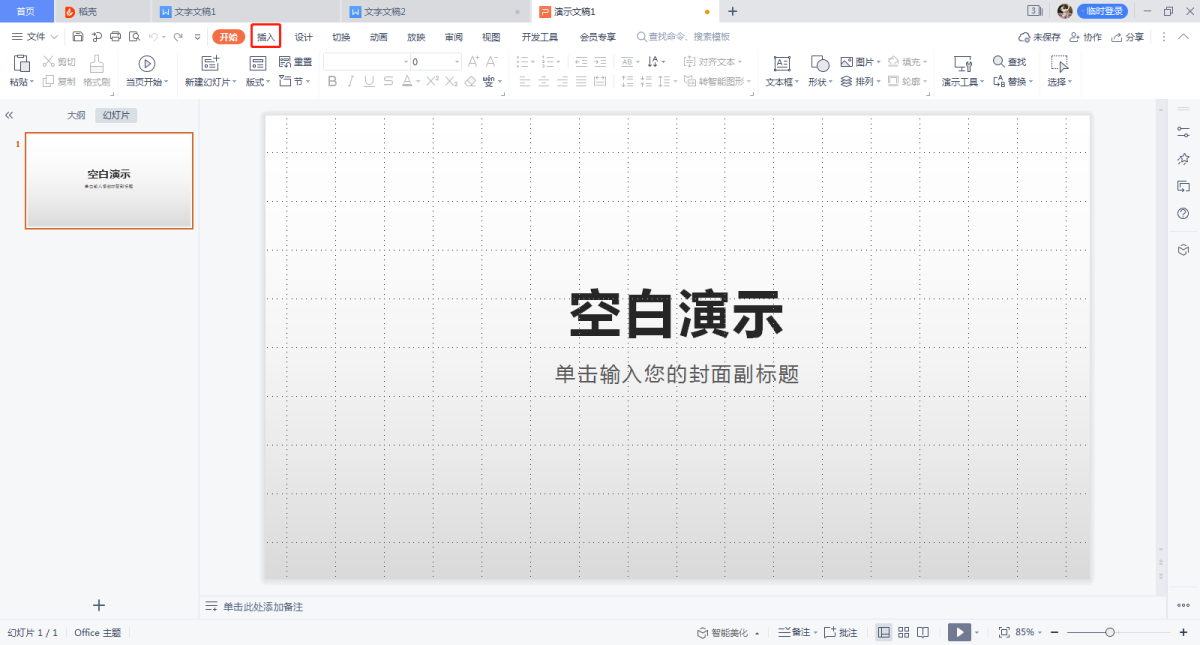The width and height of the screenshot is (1200, 645).
Task: Open the Insert (插入) ribbon tab
Action: (x=266, y=37)
